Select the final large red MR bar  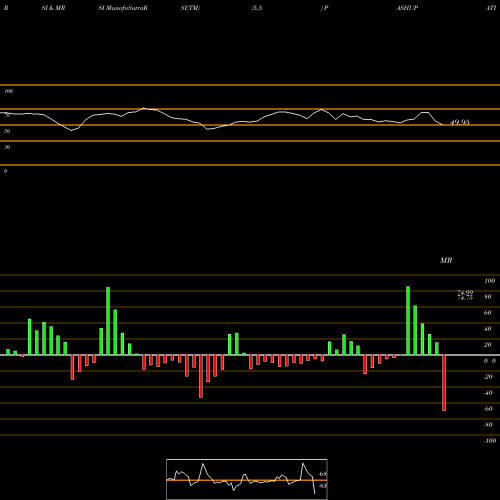(x=444, y=383)
